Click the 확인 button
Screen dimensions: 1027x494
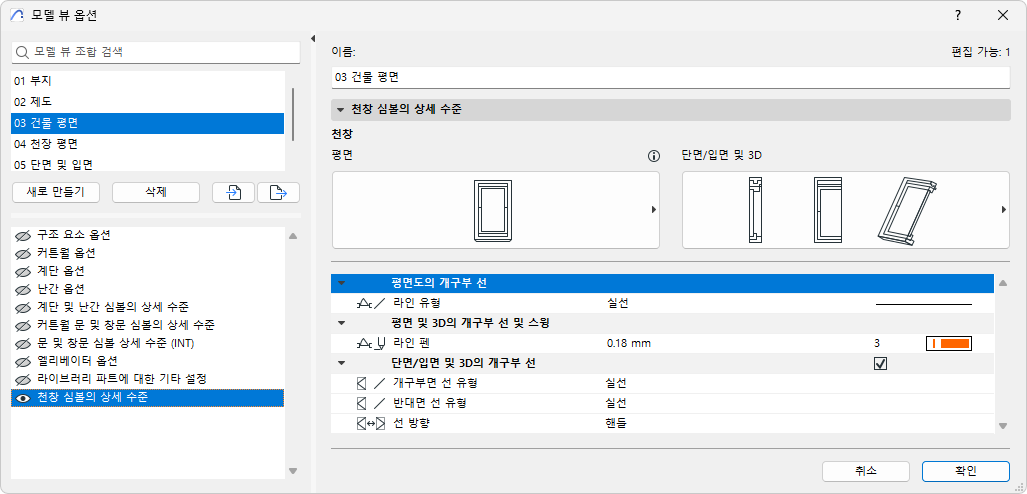966,471
